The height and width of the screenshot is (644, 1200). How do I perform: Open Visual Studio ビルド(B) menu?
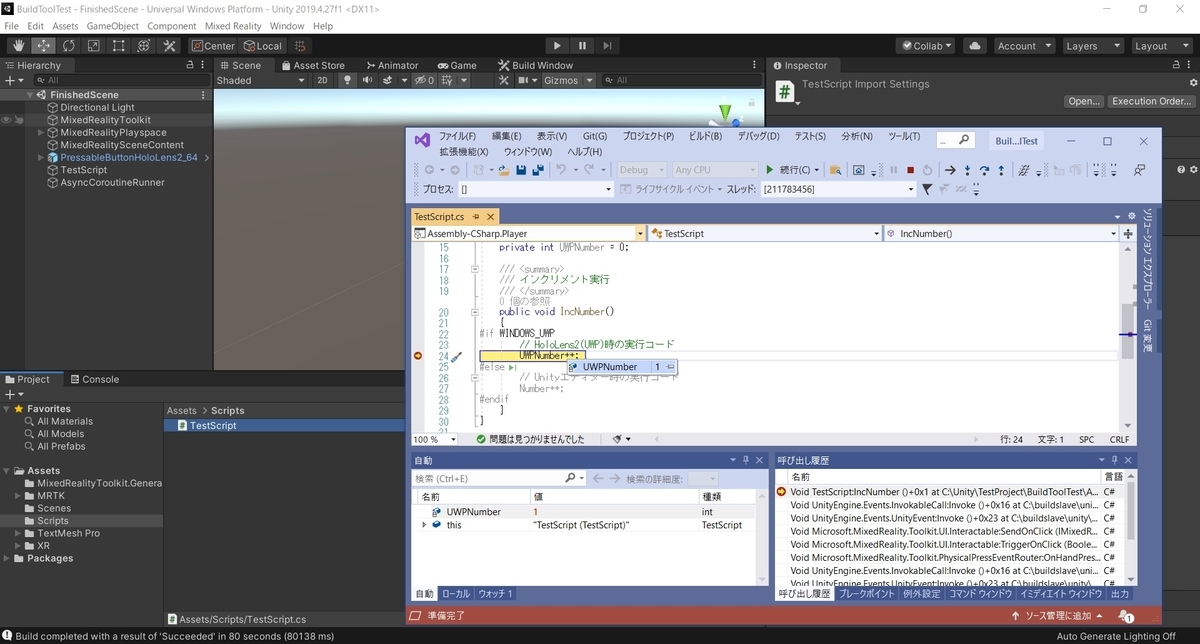point(705,136)
